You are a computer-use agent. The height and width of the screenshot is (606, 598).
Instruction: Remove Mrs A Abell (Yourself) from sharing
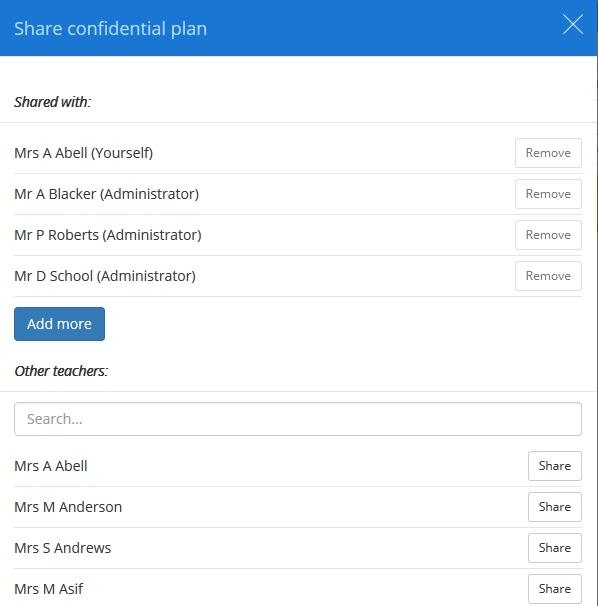tap(548, 153)
